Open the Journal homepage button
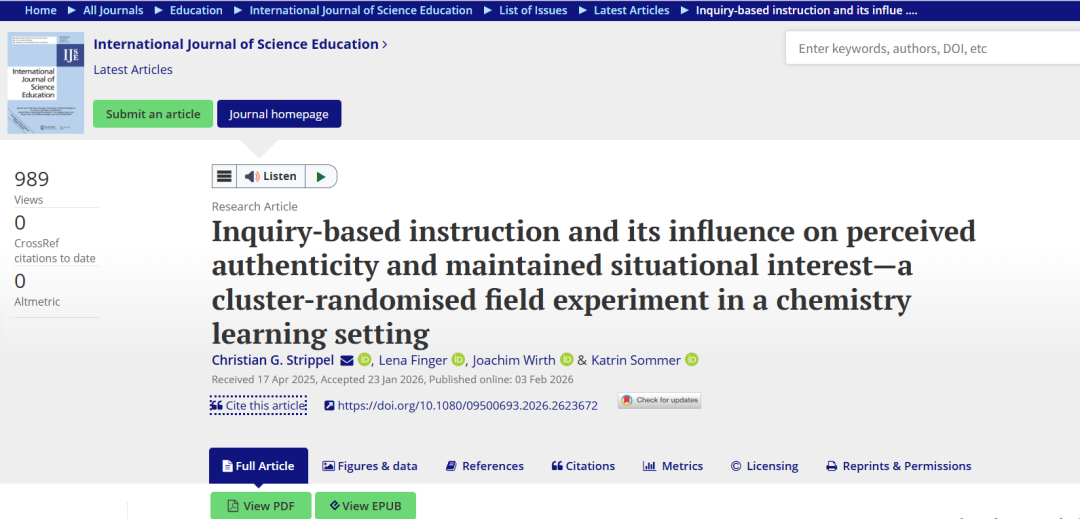This screenshot has height=519, width=1080. 279,114
